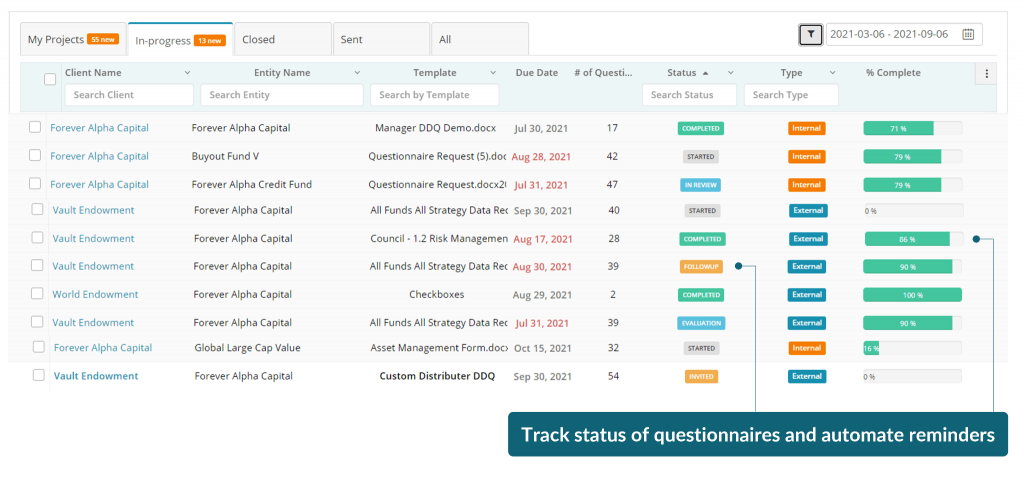1024x488 pixels.
Task: Expand the Client Name column dropdown
Action: [x=187, y=73]
